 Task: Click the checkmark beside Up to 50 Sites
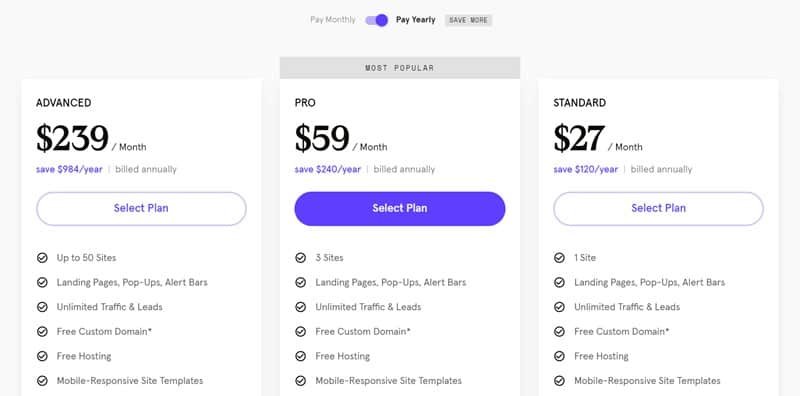pos(42,258)
